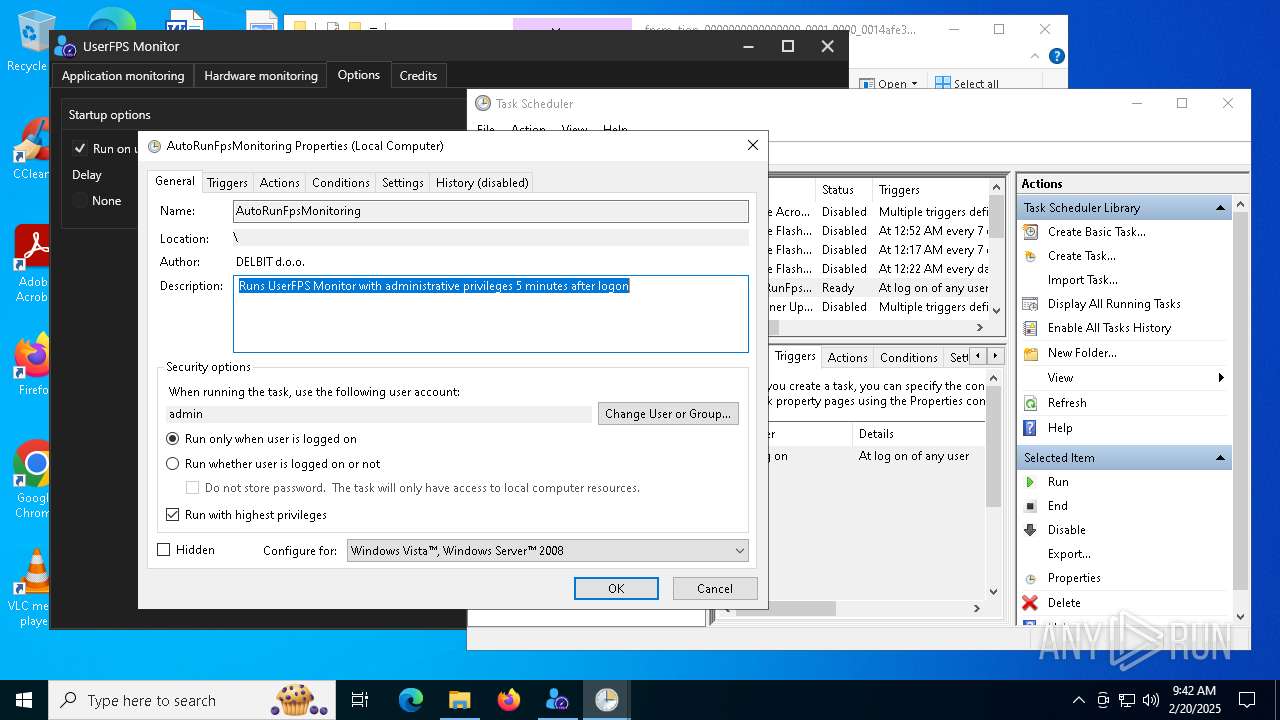Open the Start menu
This screenshot has height=720, width=1280.
click(x=24, y=700)
